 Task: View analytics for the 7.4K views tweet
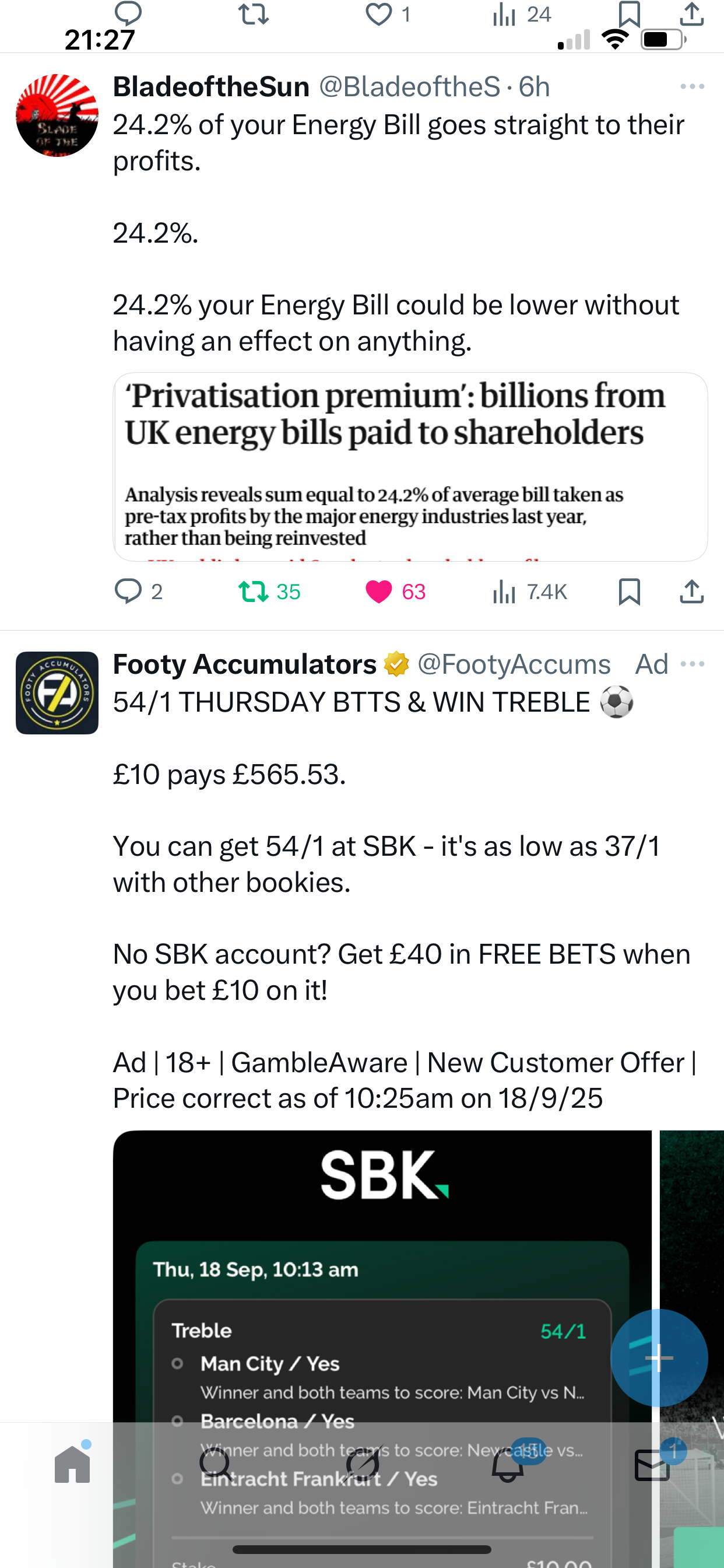(504, 591)
